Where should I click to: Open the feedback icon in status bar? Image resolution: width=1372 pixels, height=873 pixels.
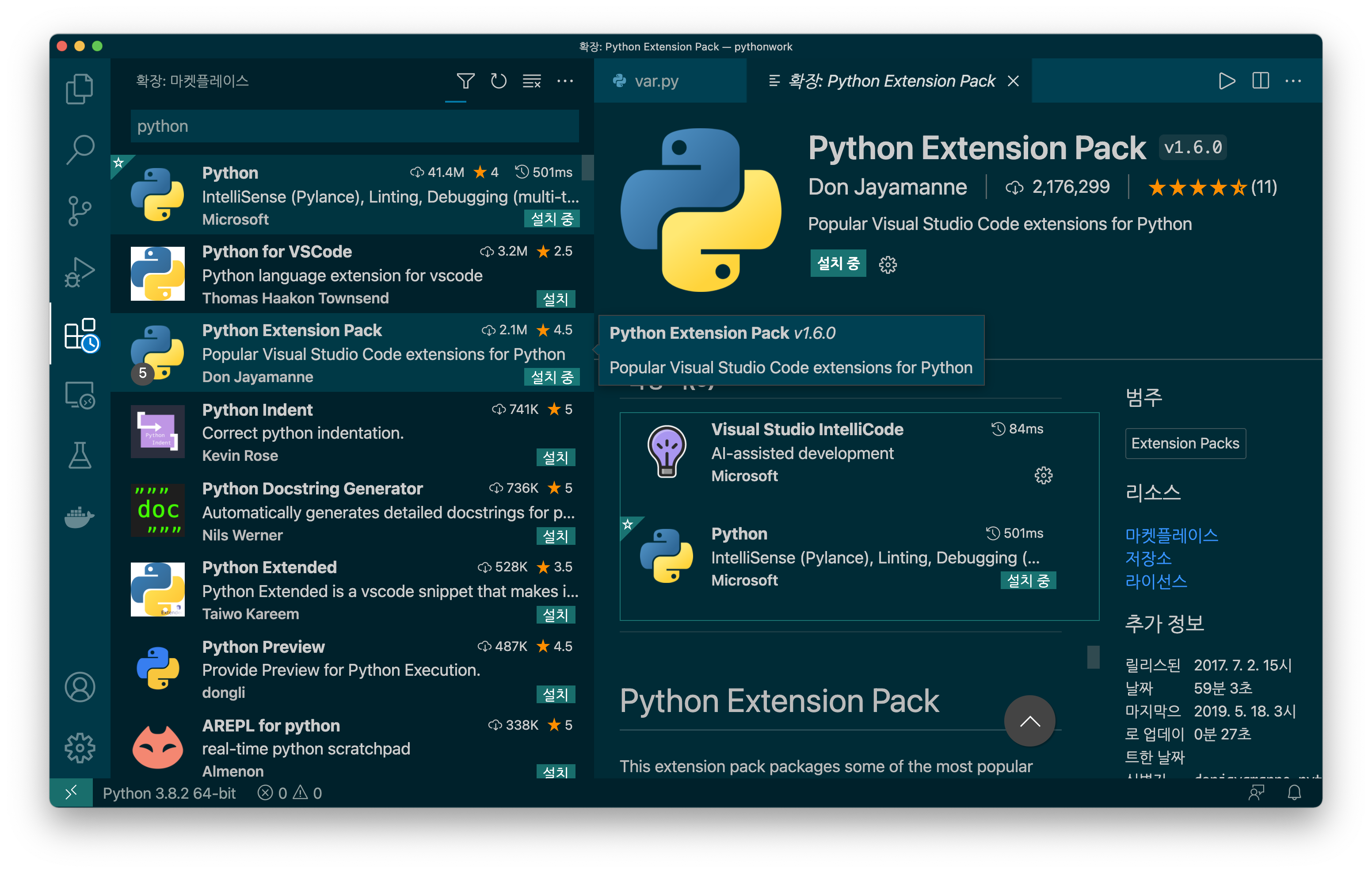1256,793
